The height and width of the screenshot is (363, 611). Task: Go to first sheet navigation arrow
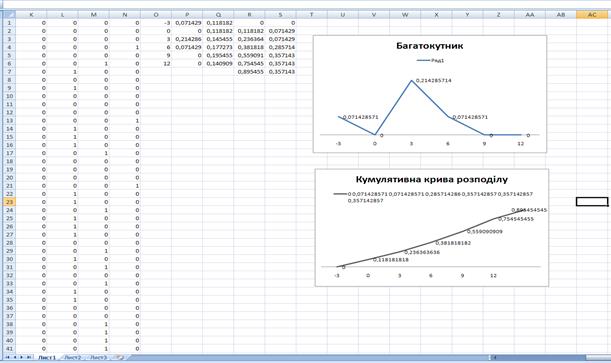[7, 357]
